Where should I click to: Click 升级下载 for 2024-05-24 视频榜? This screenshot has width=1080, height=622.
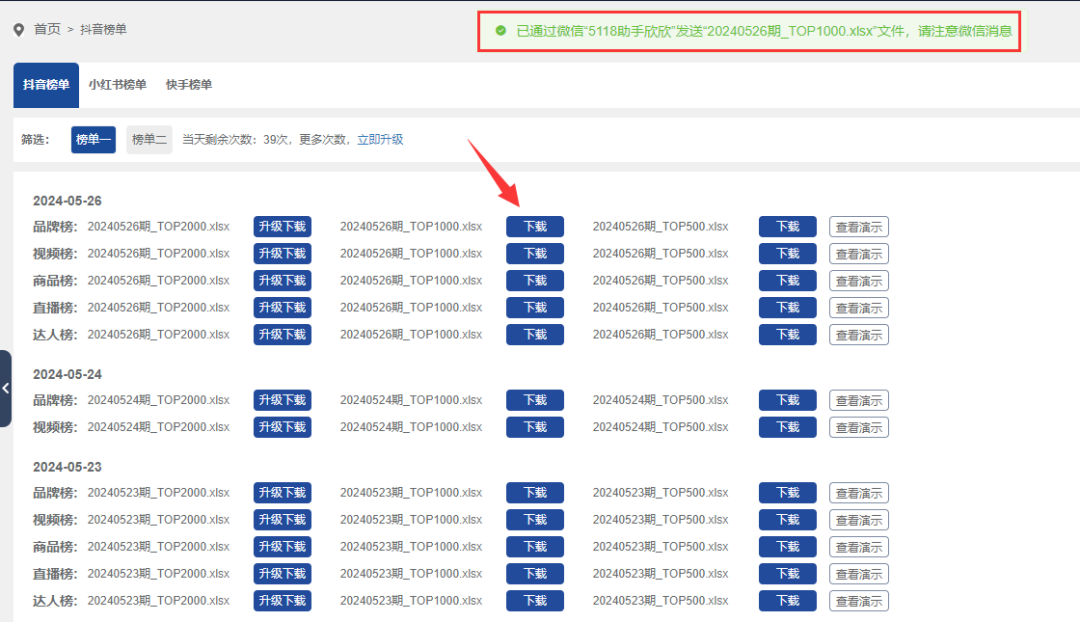(x=282, y=427)
